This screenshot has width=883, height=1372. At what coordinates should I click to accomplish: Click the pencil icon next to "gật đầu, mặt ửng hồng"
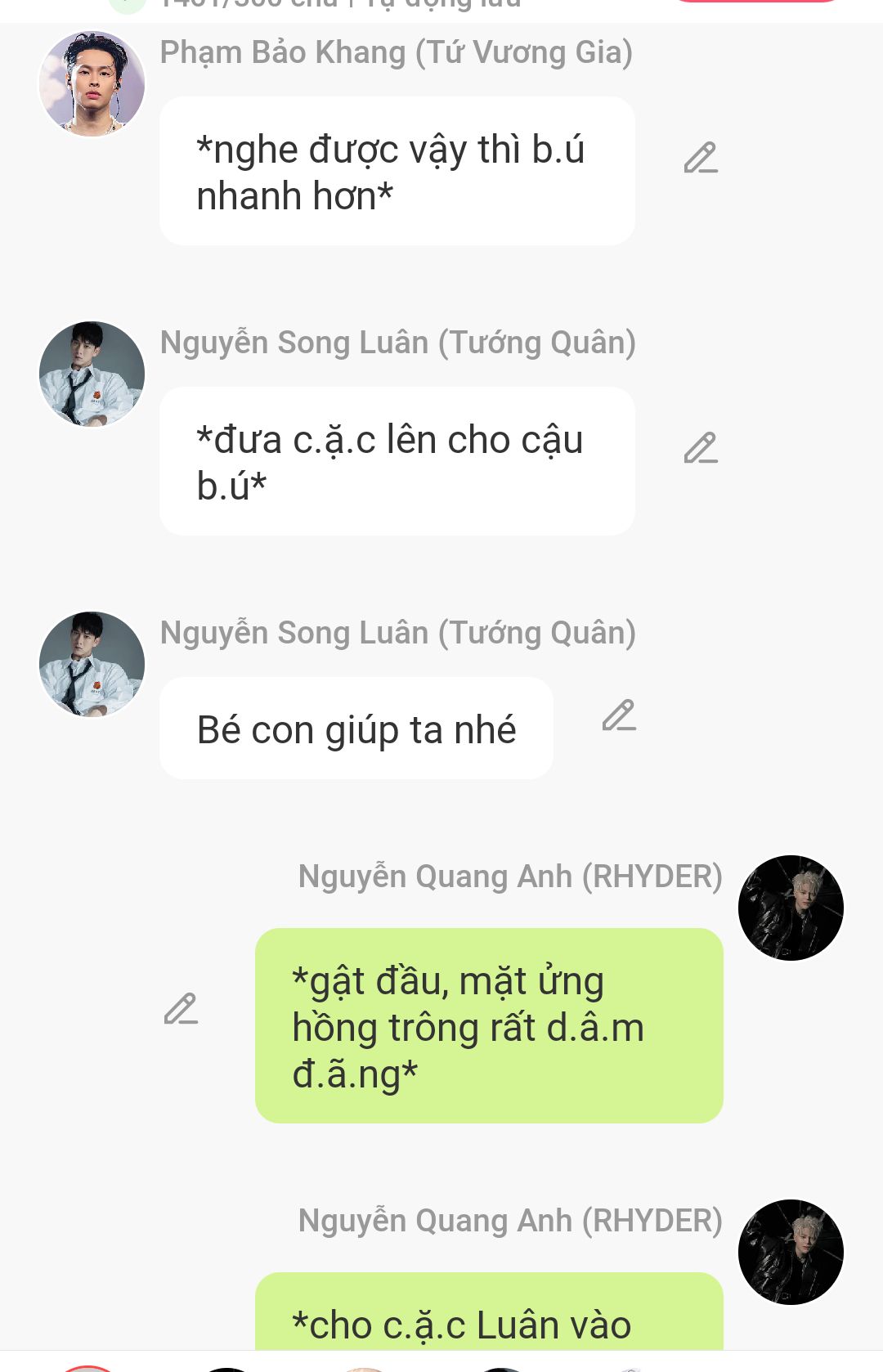(181, 1009)
